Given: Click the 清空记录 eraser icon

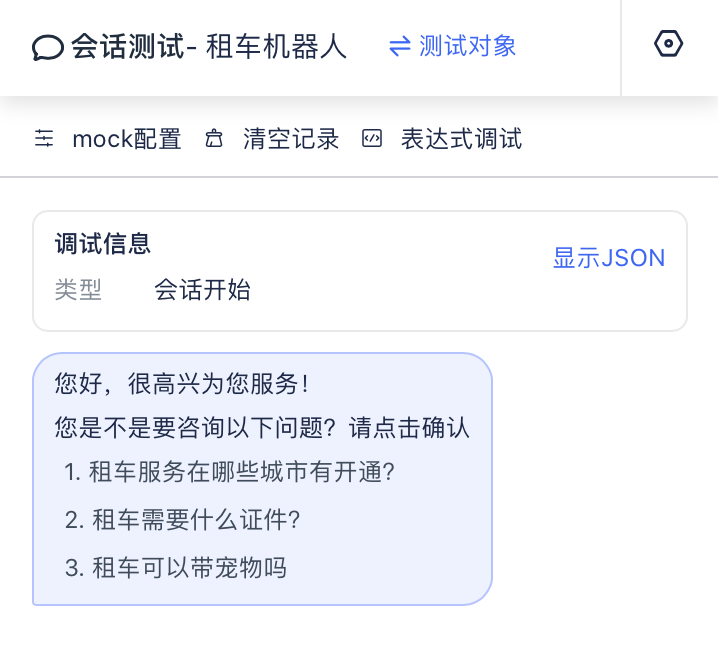Looking at the screenshot, I should click(x=213, y=139).
